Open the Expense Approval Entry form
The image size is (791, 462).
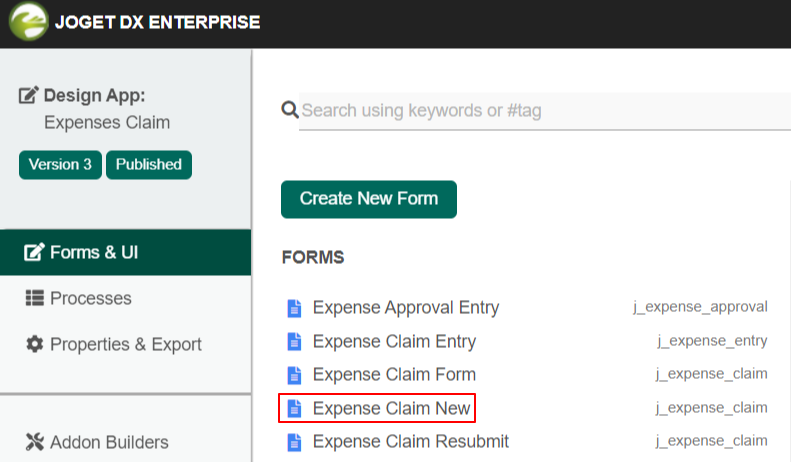click(405, 308)
